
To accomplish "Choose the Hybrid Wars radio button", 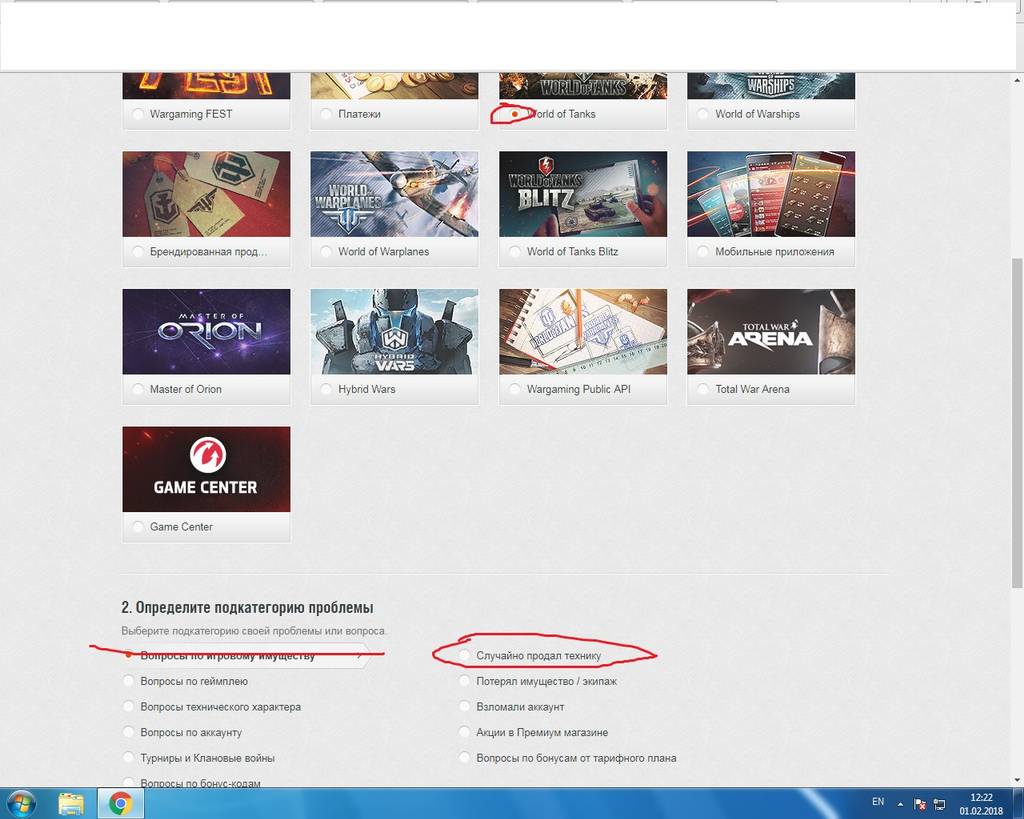I will (326, 389).
